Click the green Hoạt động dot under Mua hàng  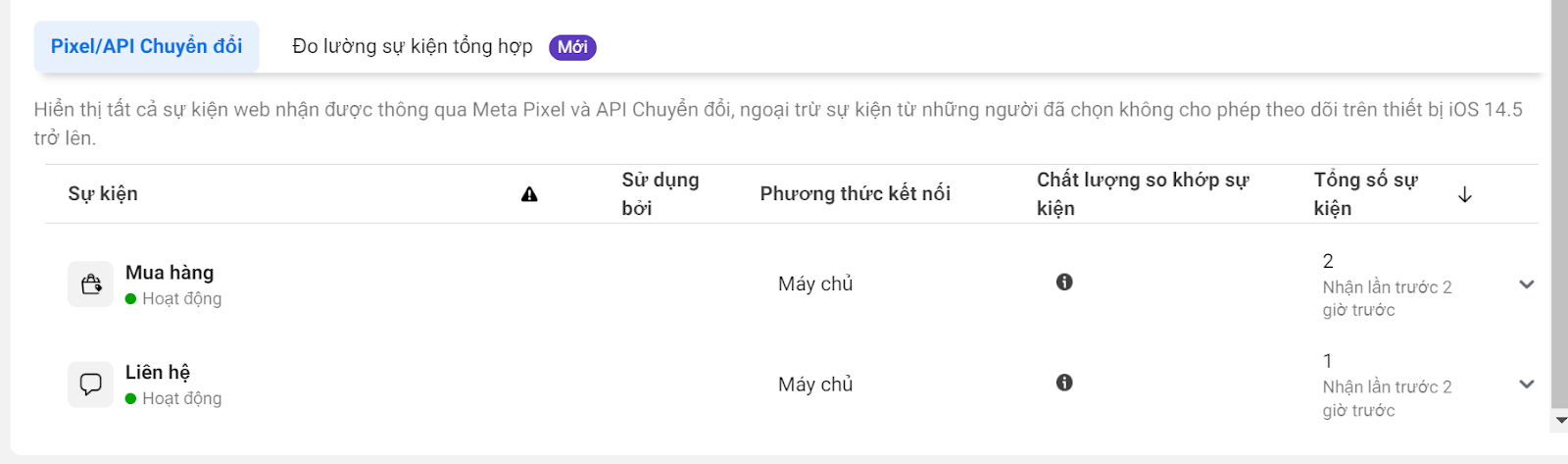pos(130,299)
